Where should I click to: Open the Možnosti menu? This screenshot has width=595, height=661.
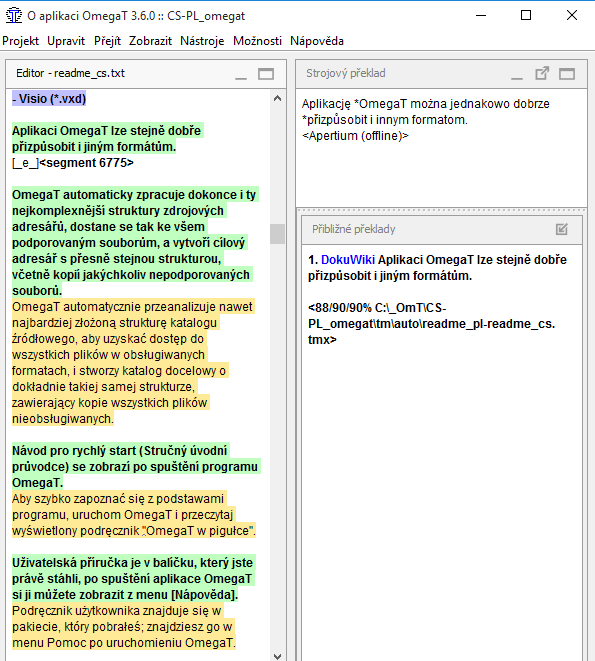[x=257, y=41]
